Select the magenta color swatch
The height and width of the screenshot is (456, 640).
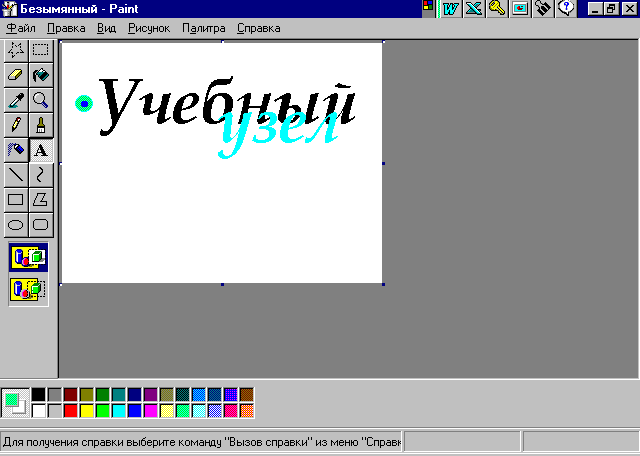click(x=151, y=411)
